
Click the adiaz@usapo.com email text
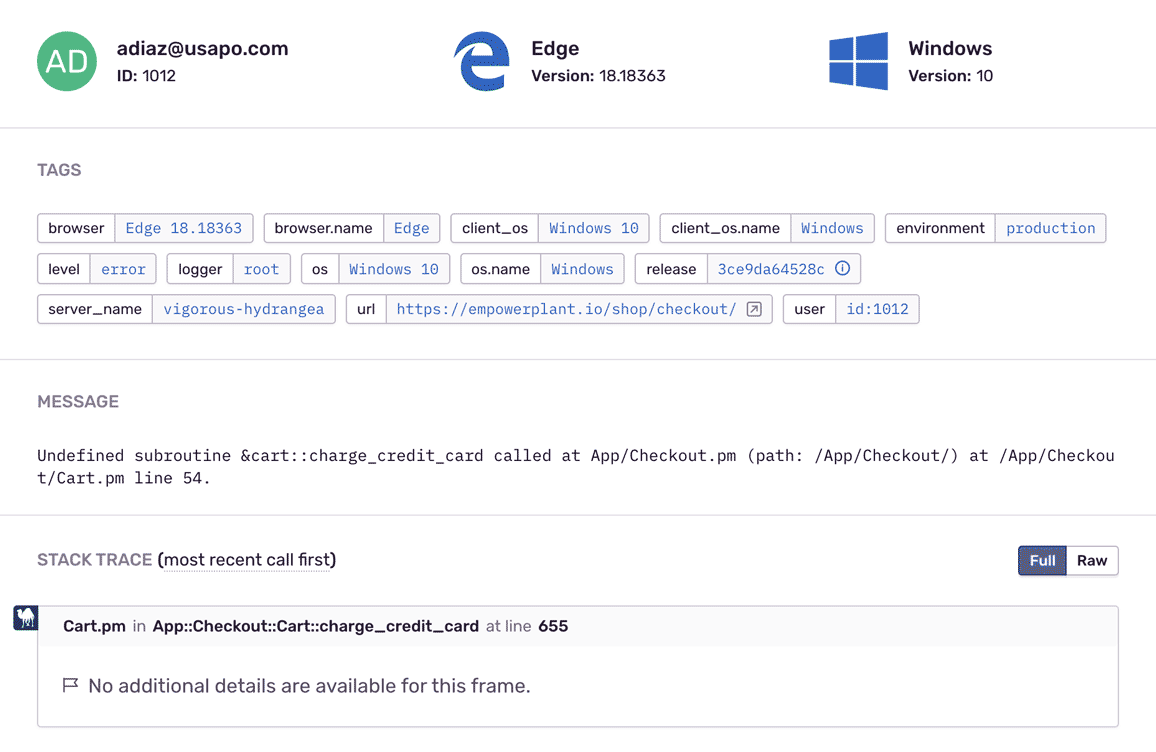click(x=202, y=48)
